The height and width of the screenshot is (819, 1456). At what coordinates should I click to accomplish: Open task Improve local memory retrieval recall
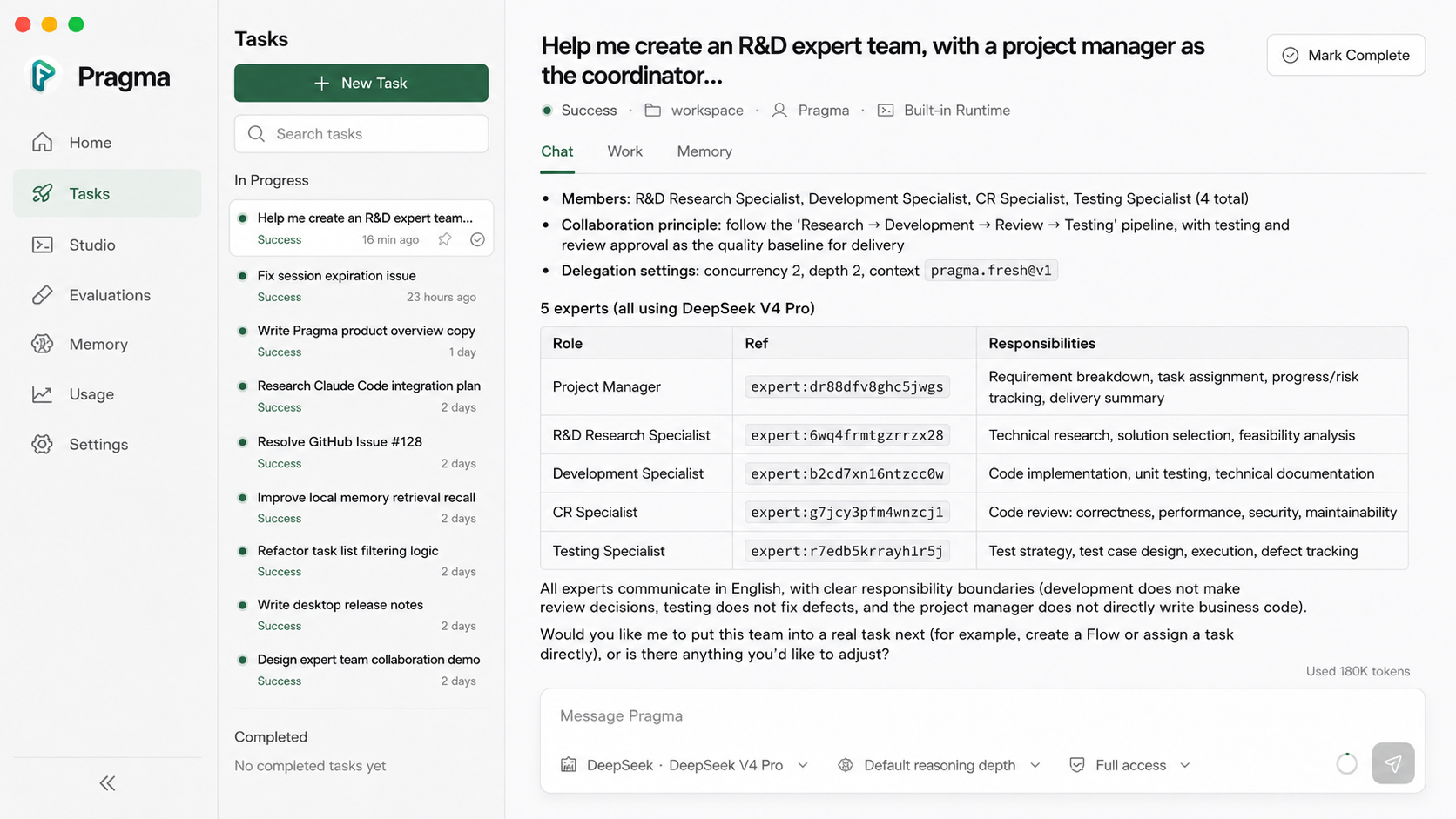(x=361, y=507)
